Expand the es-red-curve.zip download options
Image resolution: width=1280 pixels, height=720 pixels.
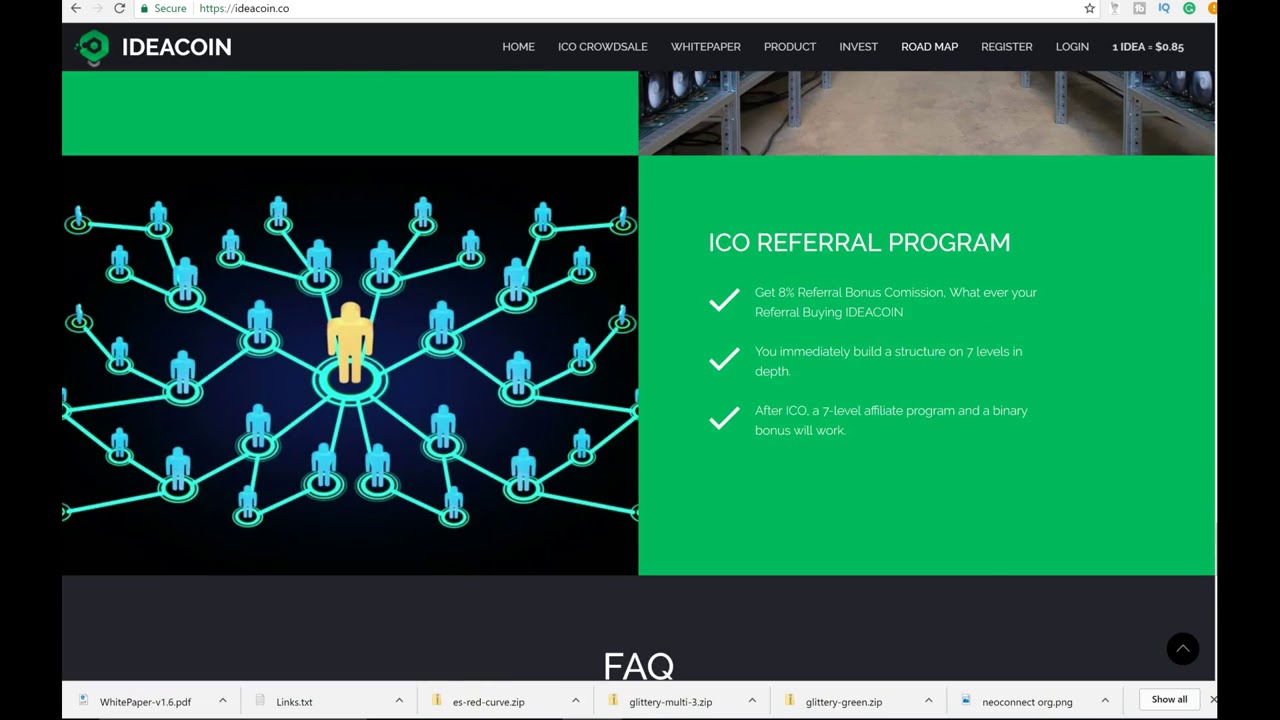pyautogui.click(x=575, y=701)
